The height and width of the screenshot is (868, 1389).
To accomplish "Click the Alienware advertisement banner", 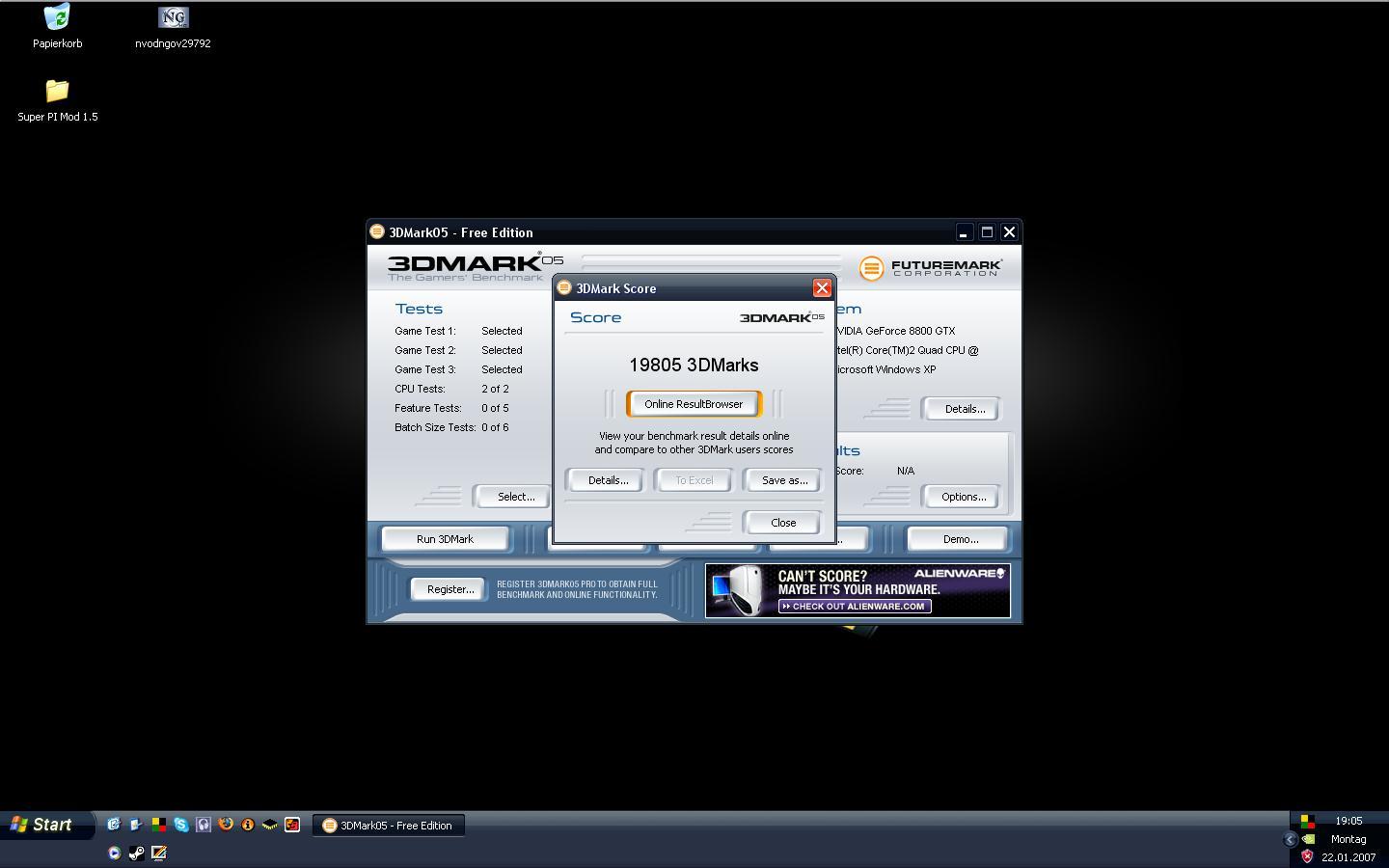I will click(x=858, y=590).
